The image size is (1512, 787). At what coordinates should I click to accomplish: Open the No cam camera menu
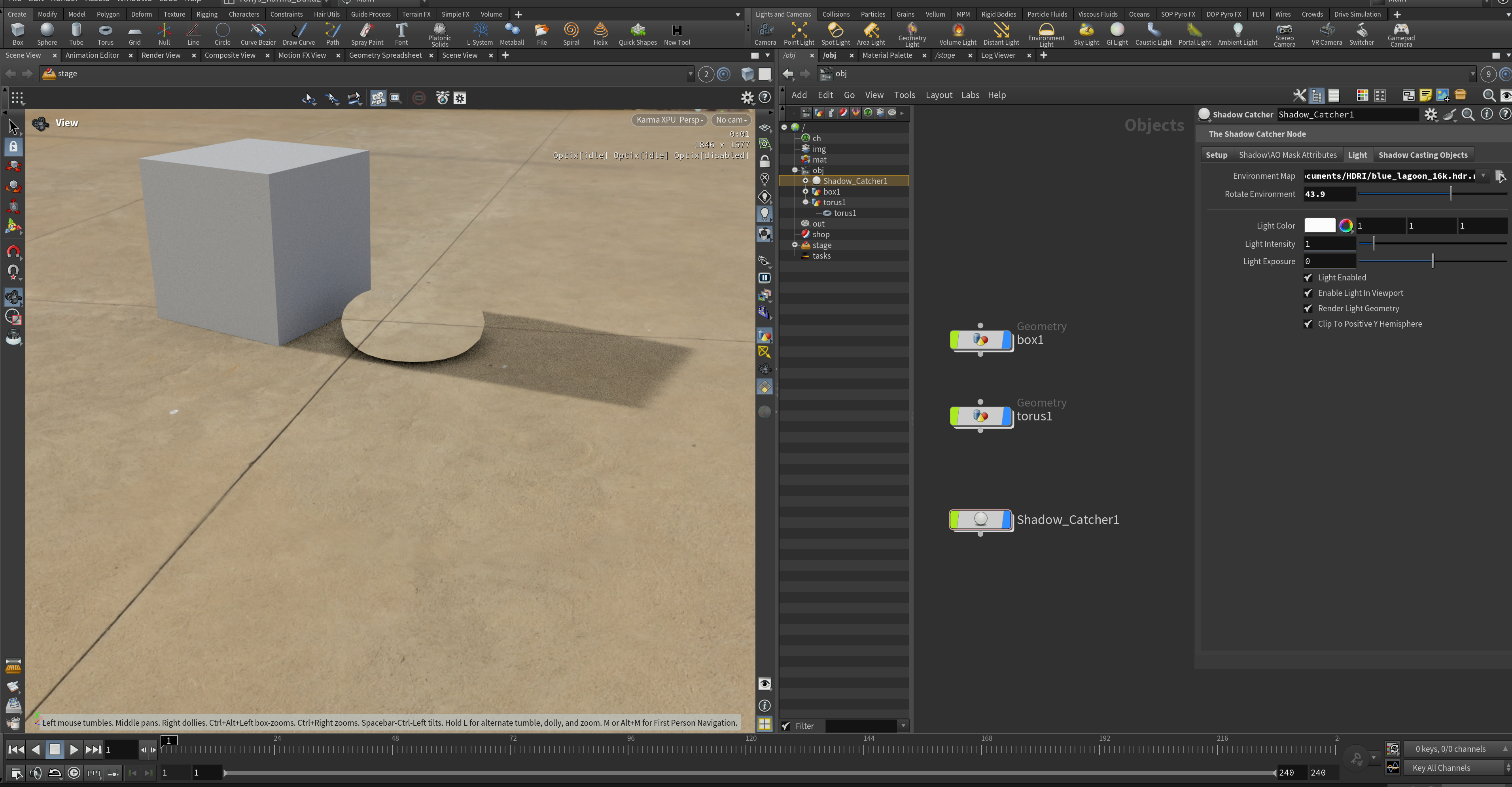tap(731, 120)
